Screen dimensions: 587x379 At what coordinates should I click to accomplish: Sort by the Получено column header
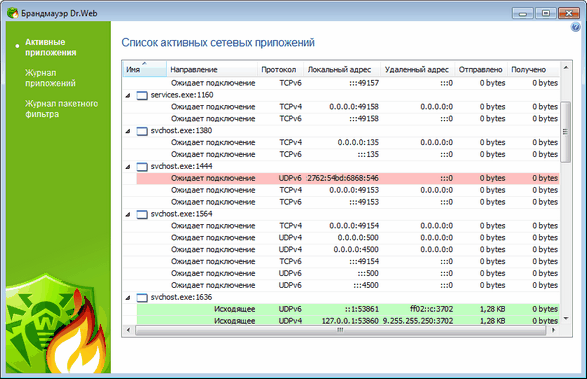pyautogui.click(x=533, y=69)
